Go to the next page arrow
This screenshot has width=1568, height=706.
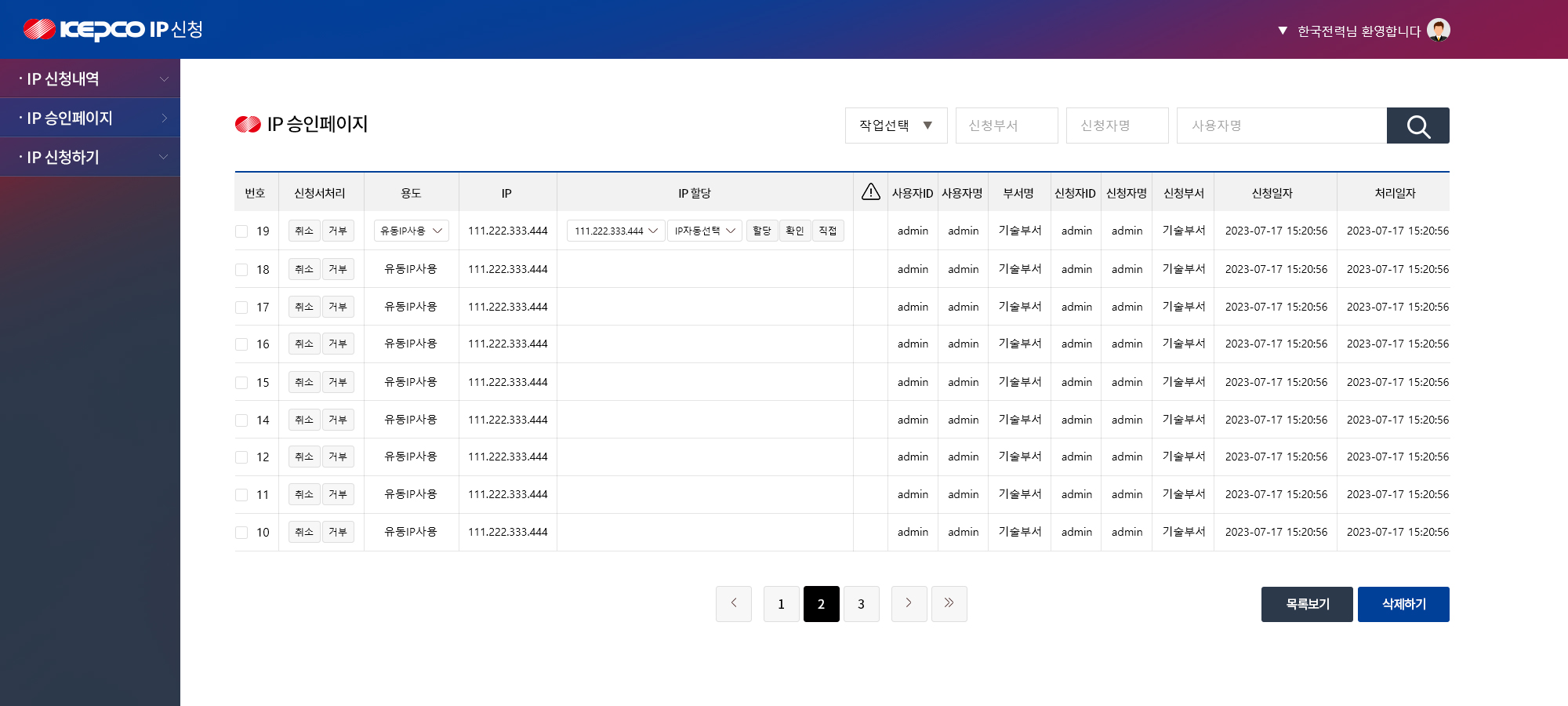[909, 604]
